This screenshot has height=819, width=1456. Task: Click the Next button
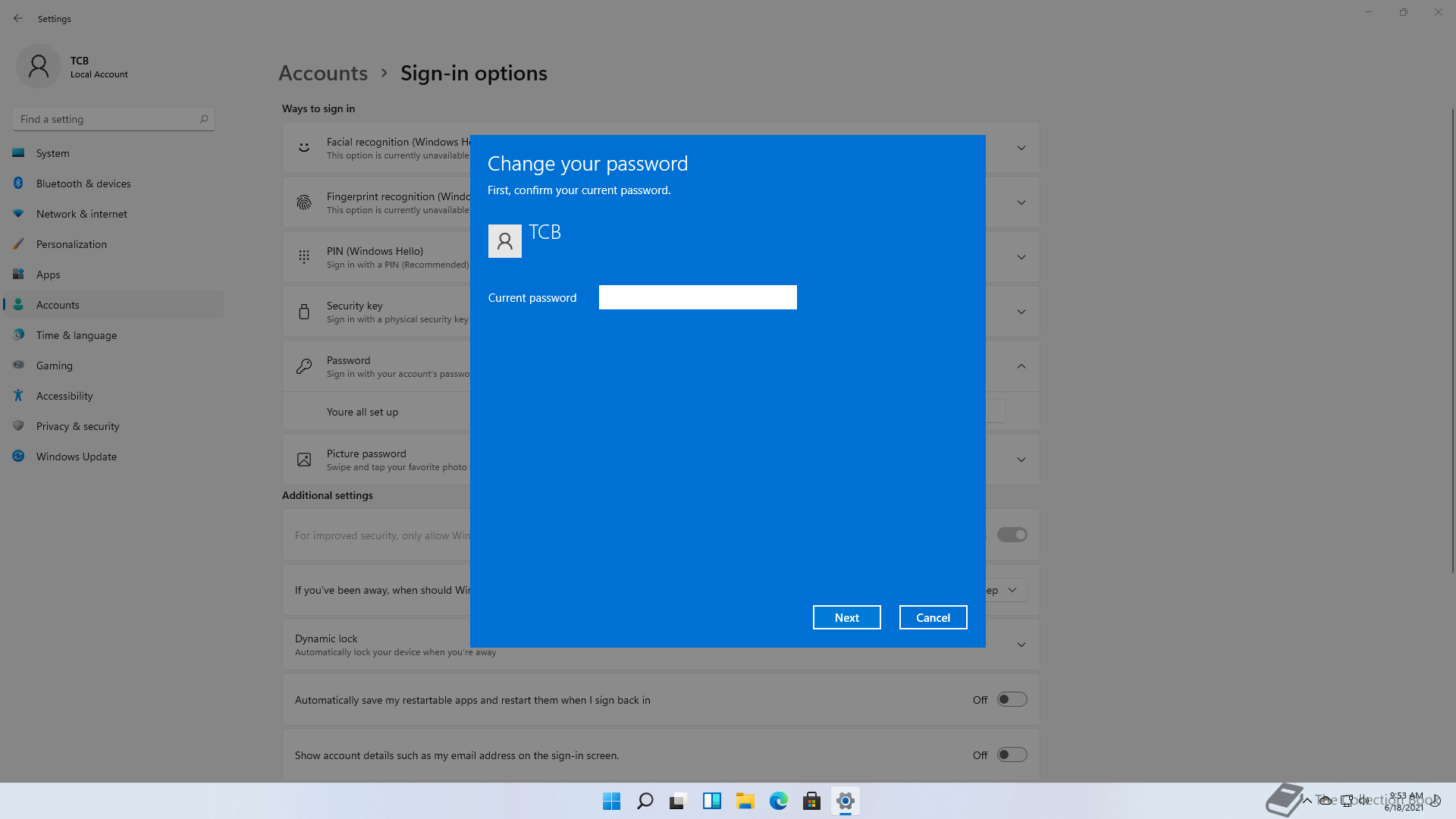(846, 617)
